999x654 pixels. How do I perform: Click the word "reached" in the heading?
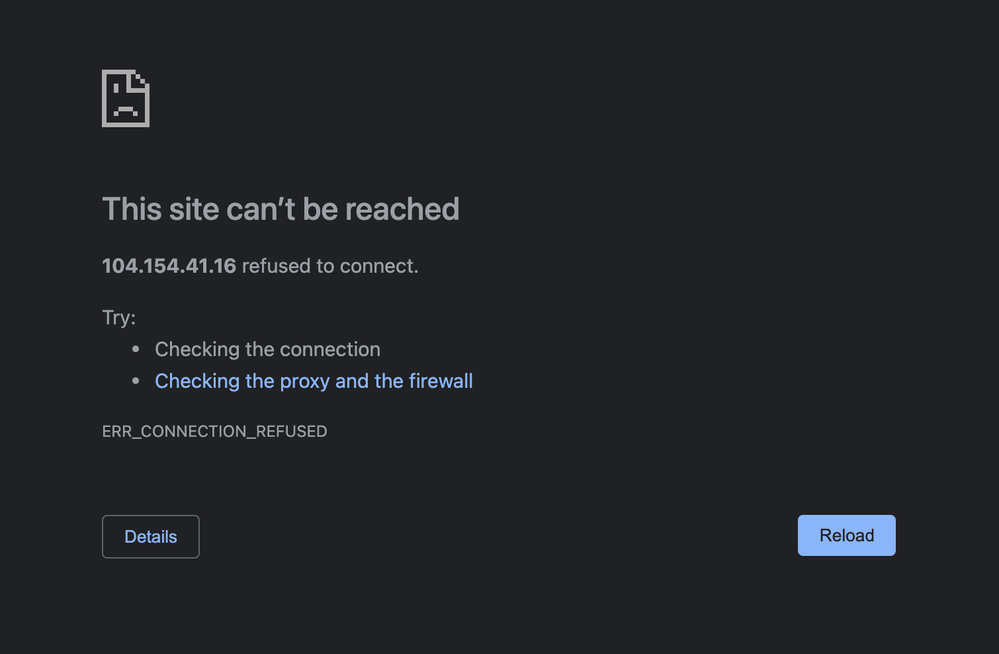click(x=402, y=209)
